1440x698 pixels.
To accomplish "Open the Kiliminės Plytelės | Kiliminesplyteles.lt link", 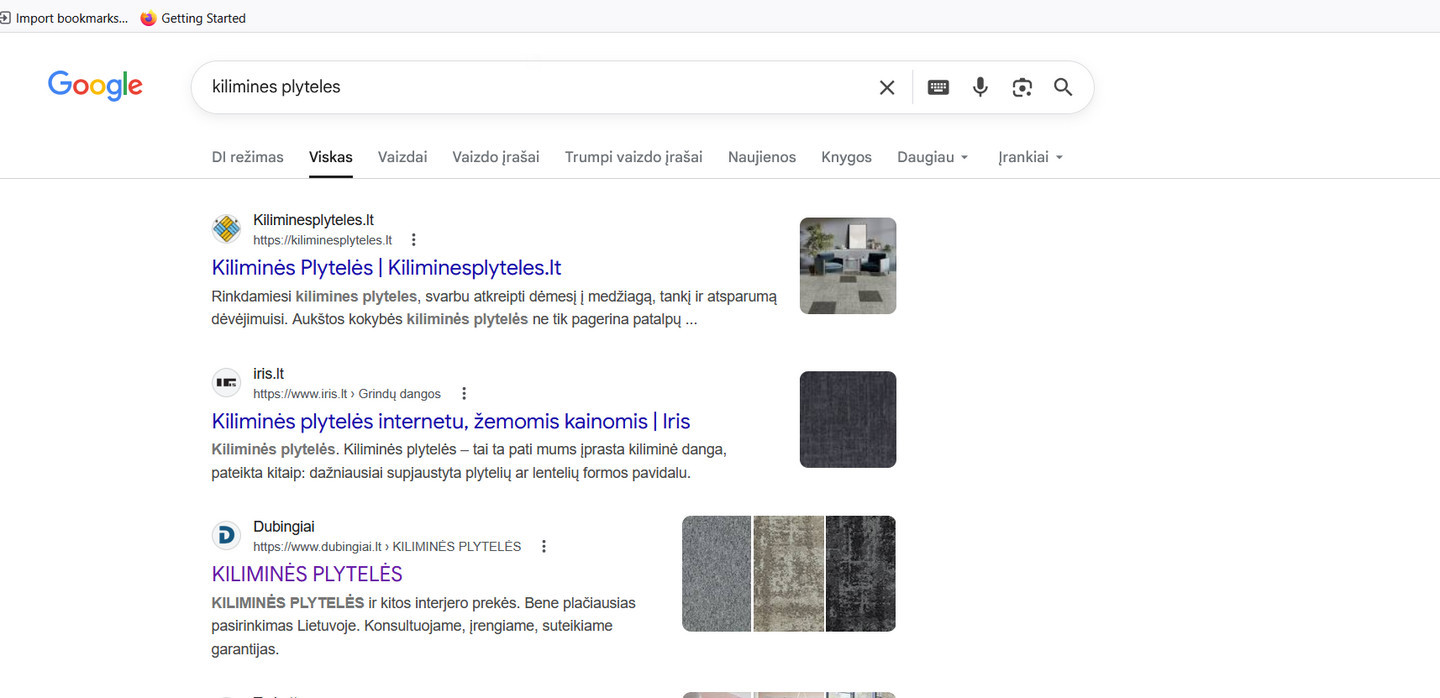I will (386, 268).
